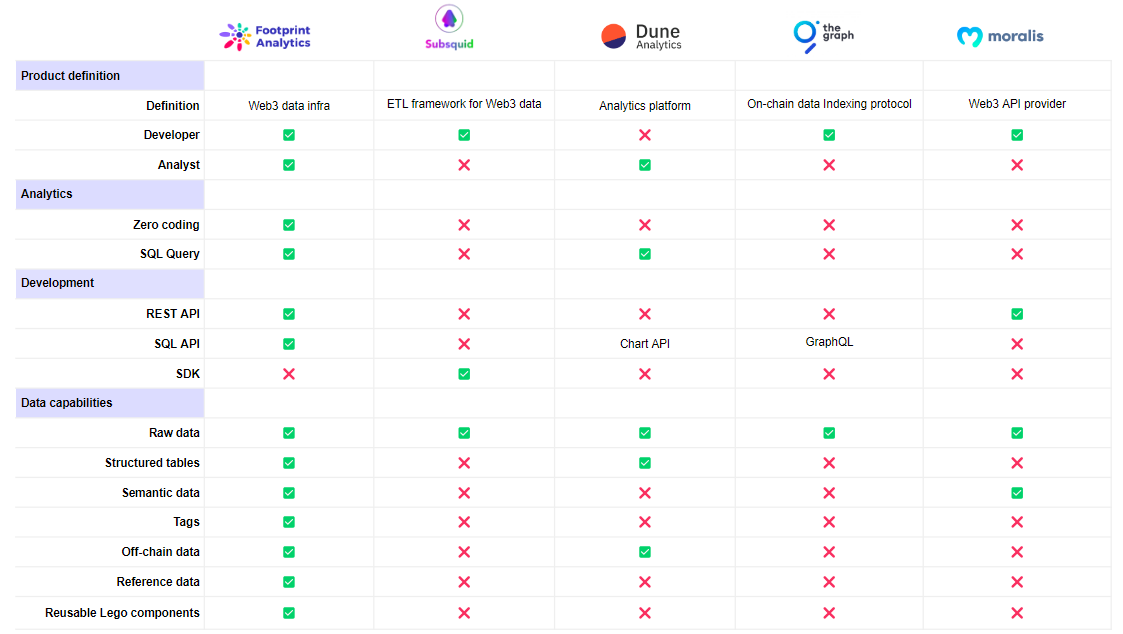Click the 'Web3 API provider' cell
This screenshot has height=634, width=1123.
point(1017,104)
